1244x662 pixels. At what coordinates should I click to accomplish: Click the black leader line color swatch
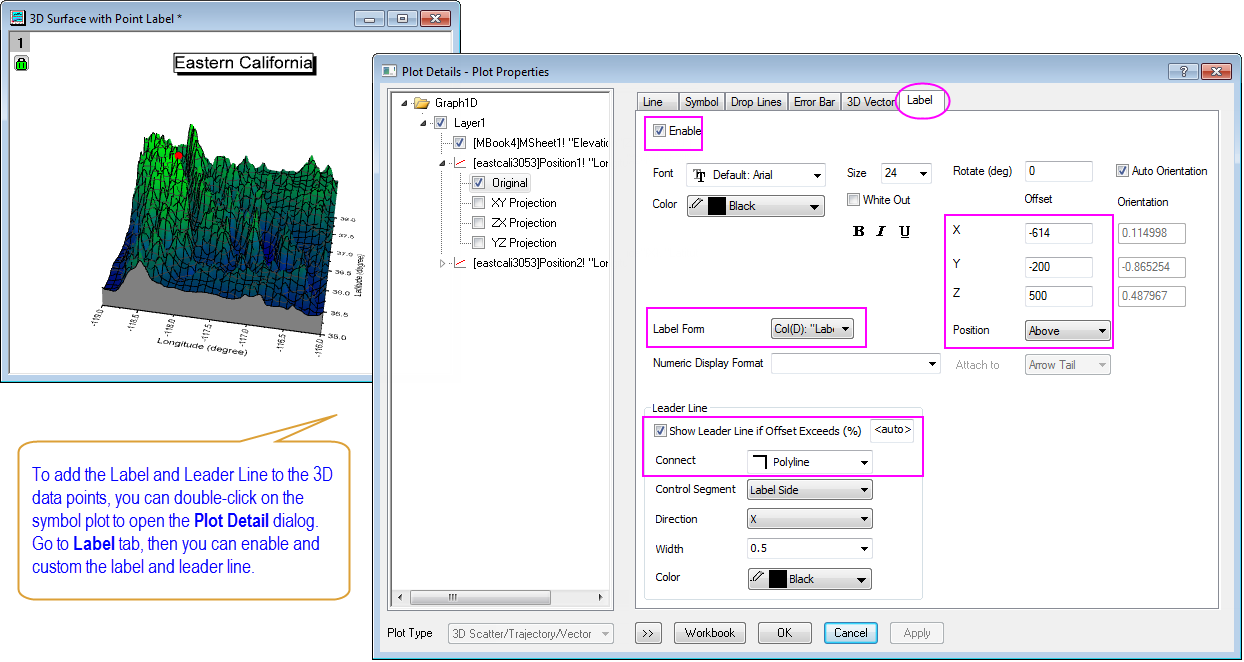(778, 579)
